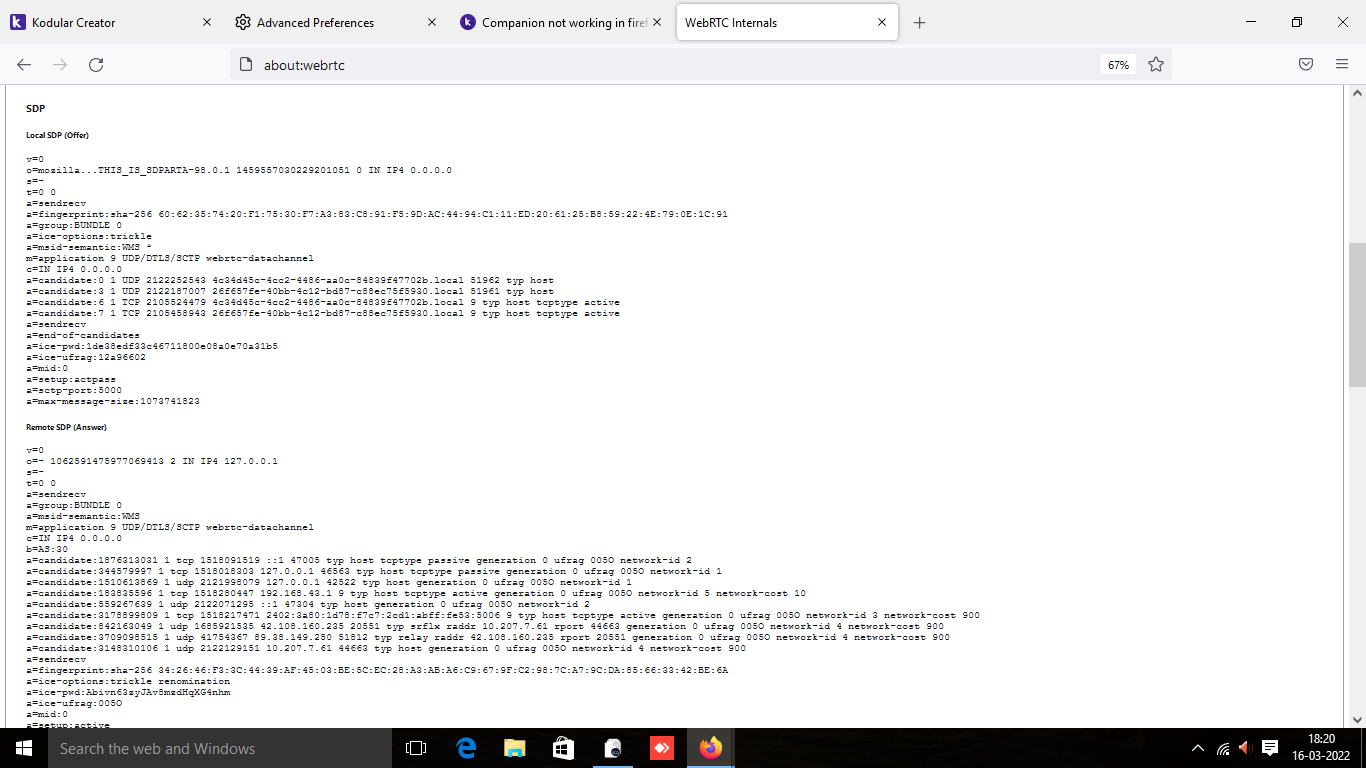Image resolution: width=1366 pixels, height=768 pixels.
Task: Switch to the Kodular Creator tab
Action: 112,22
